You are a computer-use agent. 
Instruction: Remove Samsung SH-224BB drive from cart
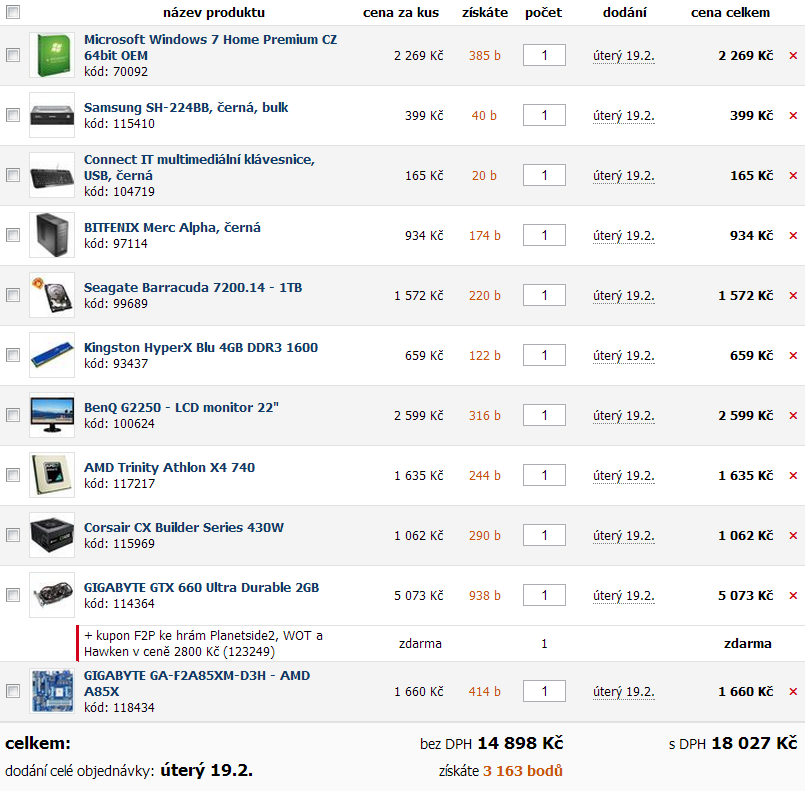(793, 115)
